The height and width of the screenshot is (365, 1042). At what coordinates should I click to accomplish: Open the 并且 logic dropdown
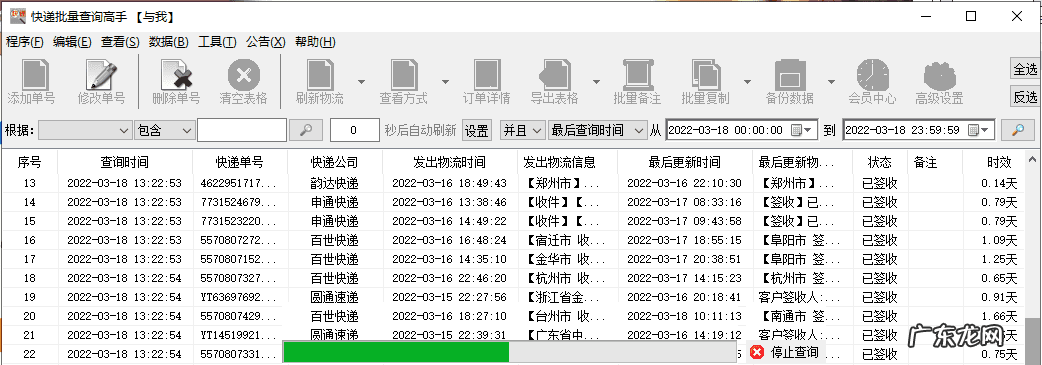[522, 130]
